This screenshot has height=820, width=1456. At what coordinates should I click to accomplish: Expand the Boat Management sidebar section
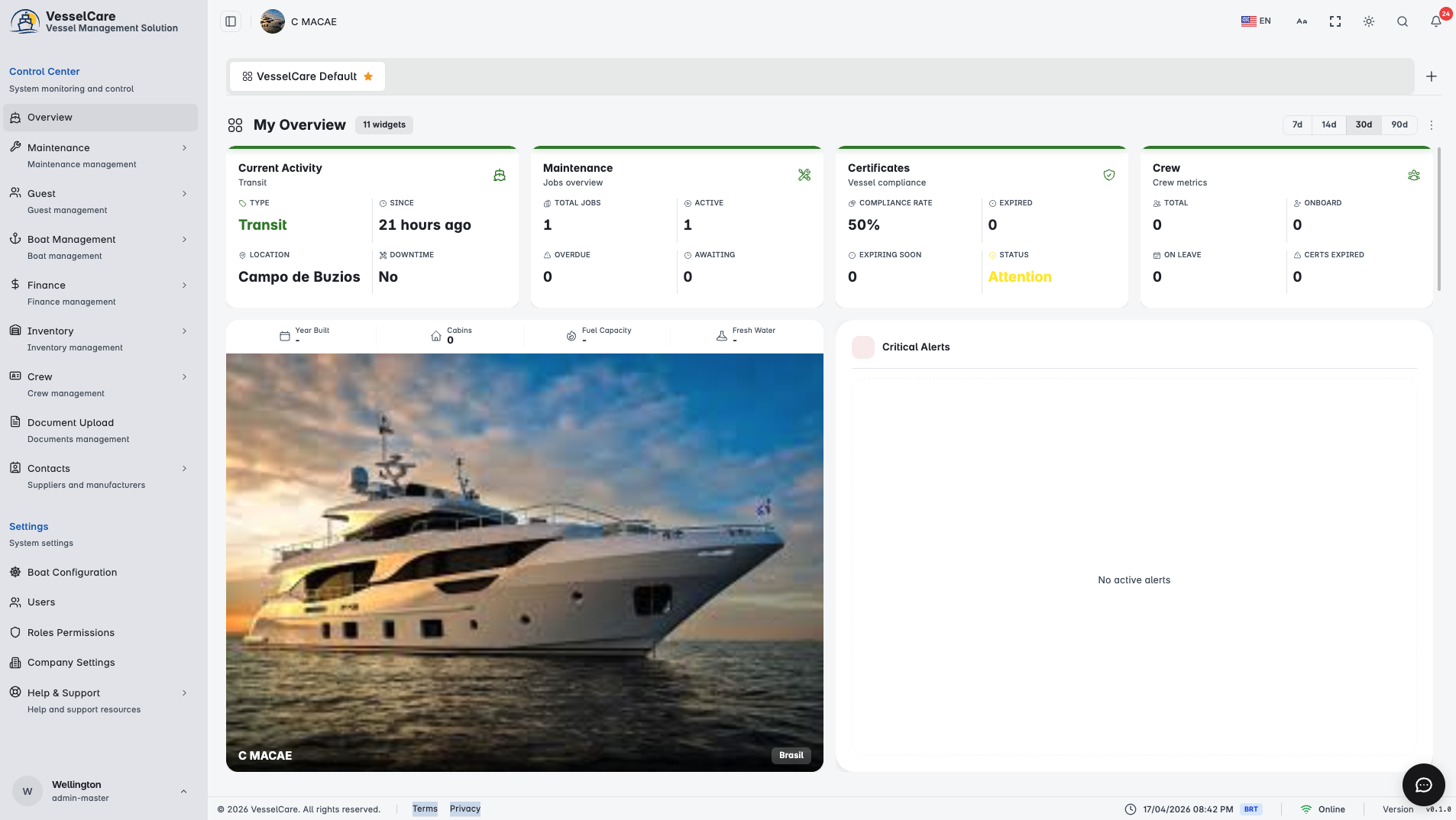(100, 247)
